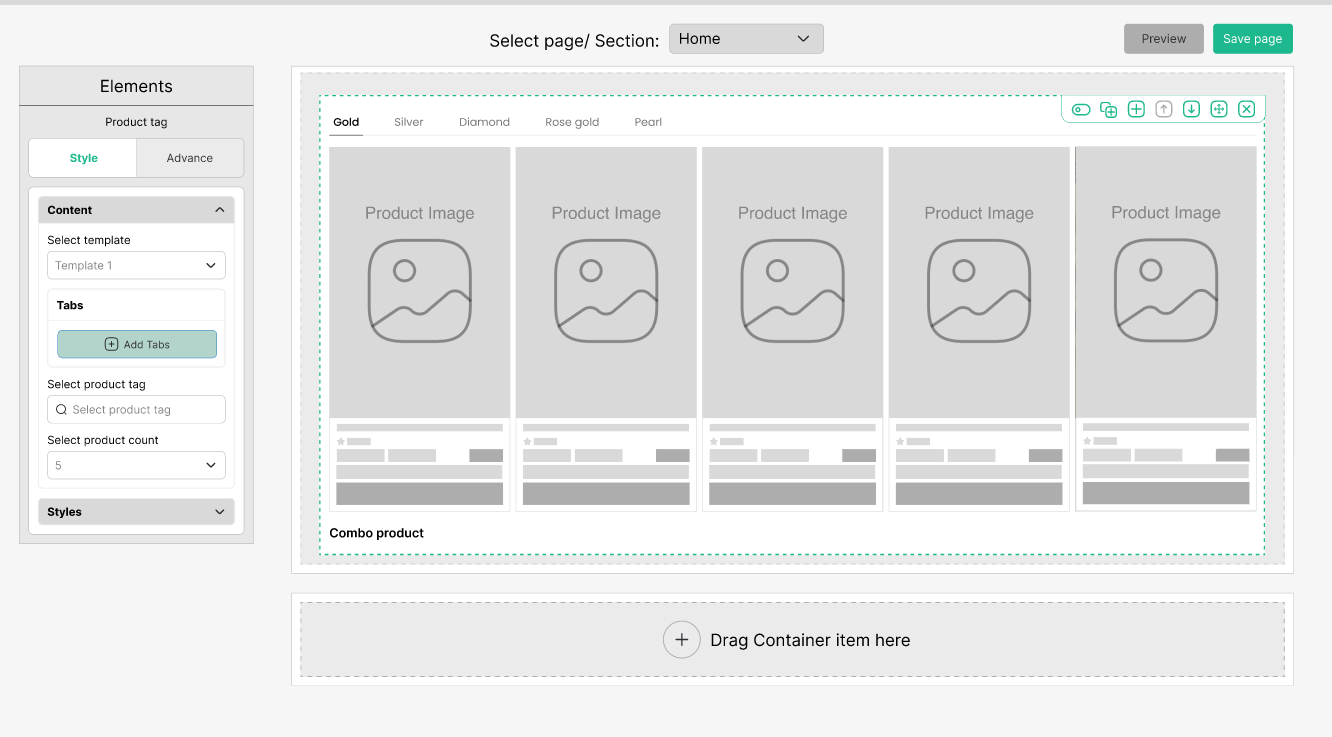
Task: Click the search icon in product tag field
Action: click(x=61, y=409)
